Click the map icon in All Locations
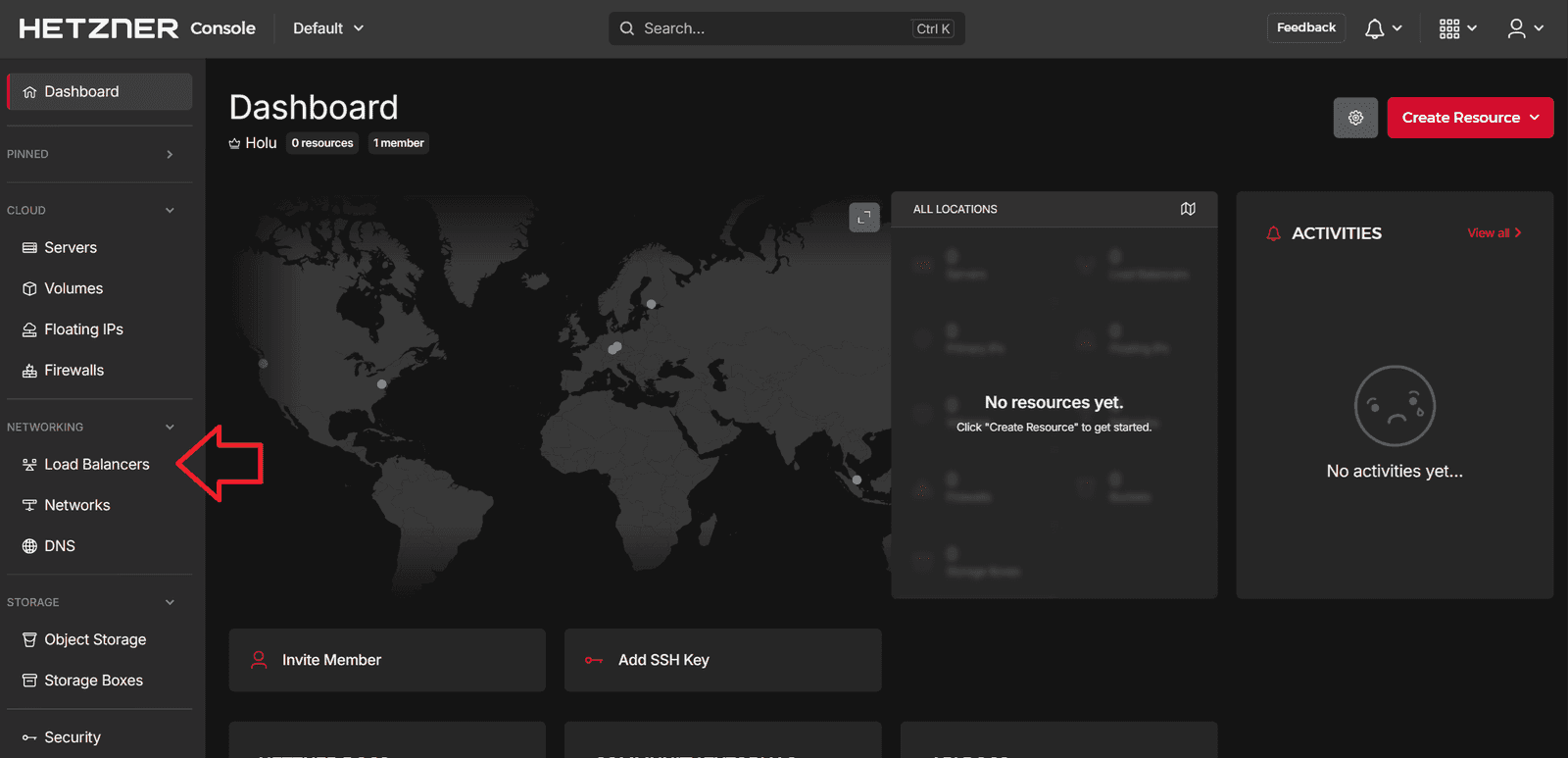The image size is (1568, 758). 1188,209
